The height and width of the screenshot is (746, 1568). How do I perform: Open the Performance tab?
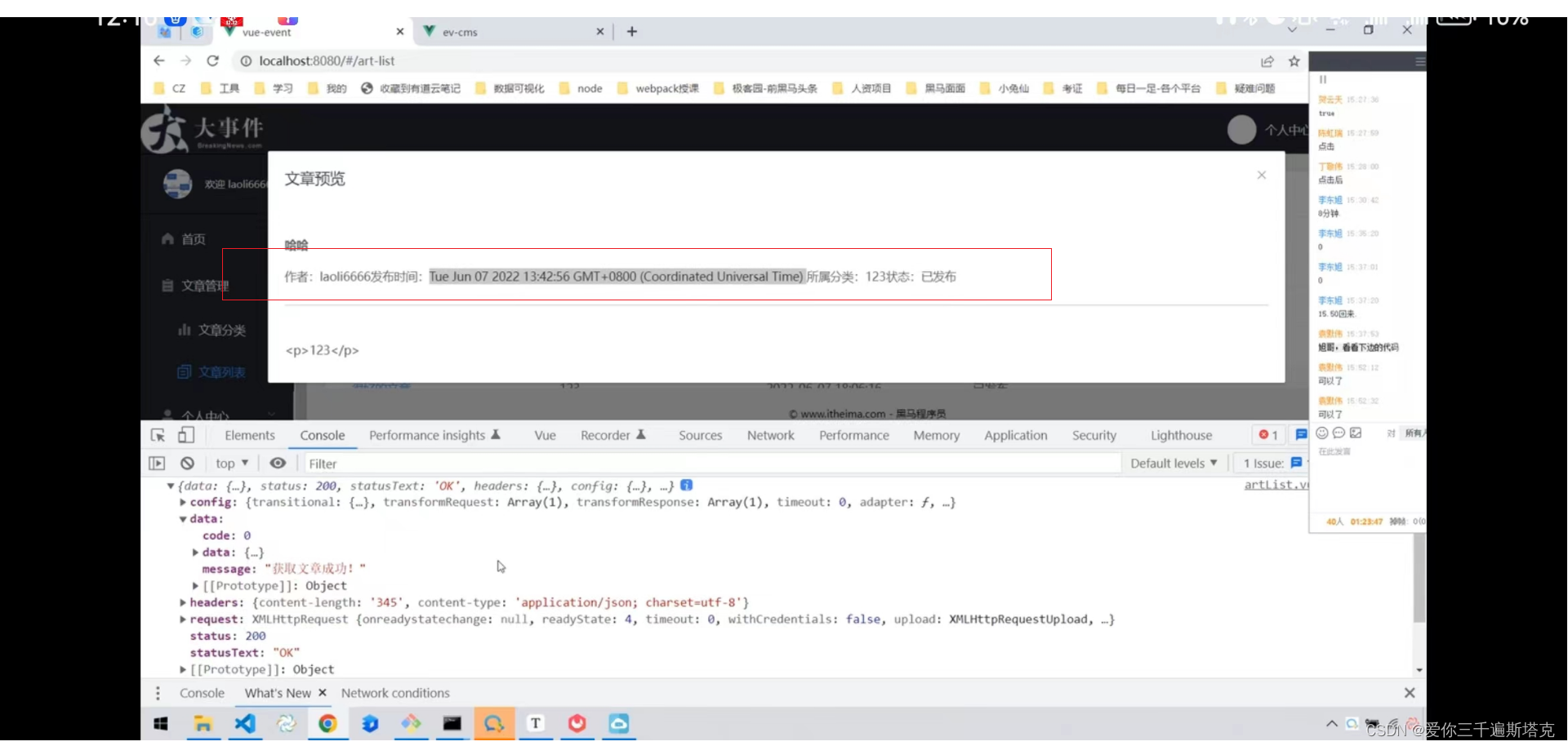pyautogui.click(x=853, y=436)
